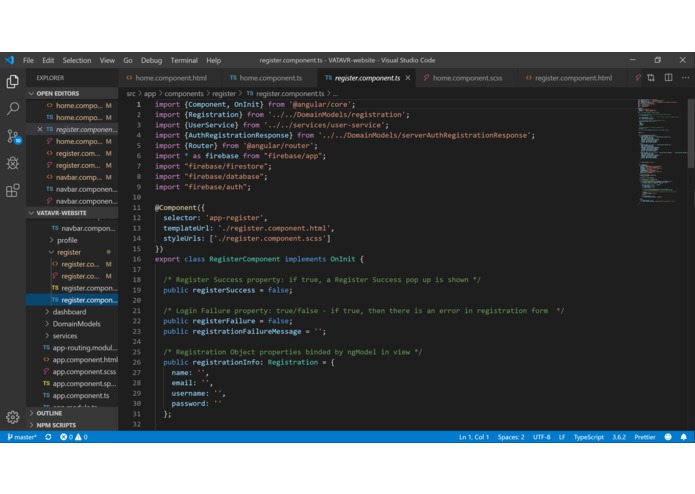Click the Explorer panel title

50,78
